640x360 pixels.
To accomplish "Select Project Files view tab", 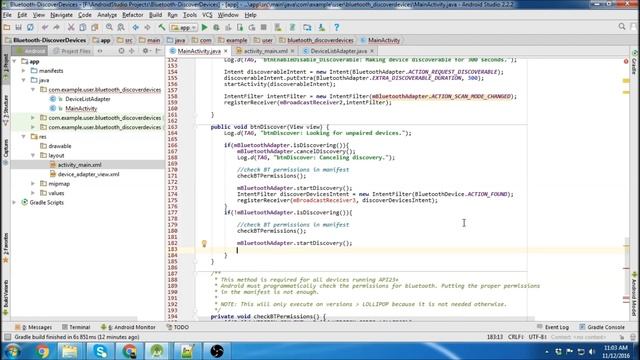I will click(72, 51).
